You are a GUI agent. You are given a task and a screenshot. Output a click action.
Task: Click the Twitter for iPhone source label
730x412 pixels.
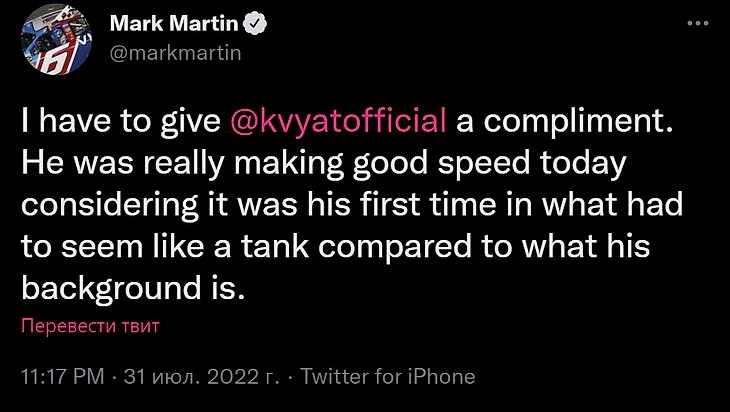tap(387, 377)
